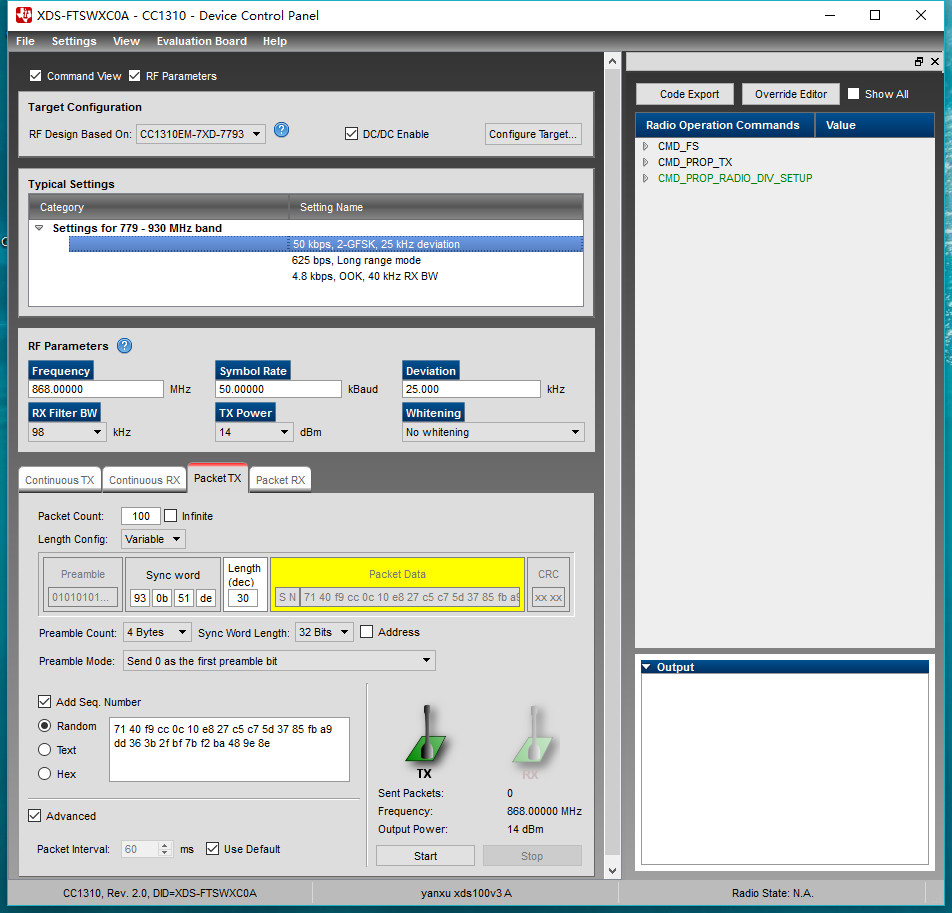Open Preamble Count dropdown

click(x=157, y=632)
